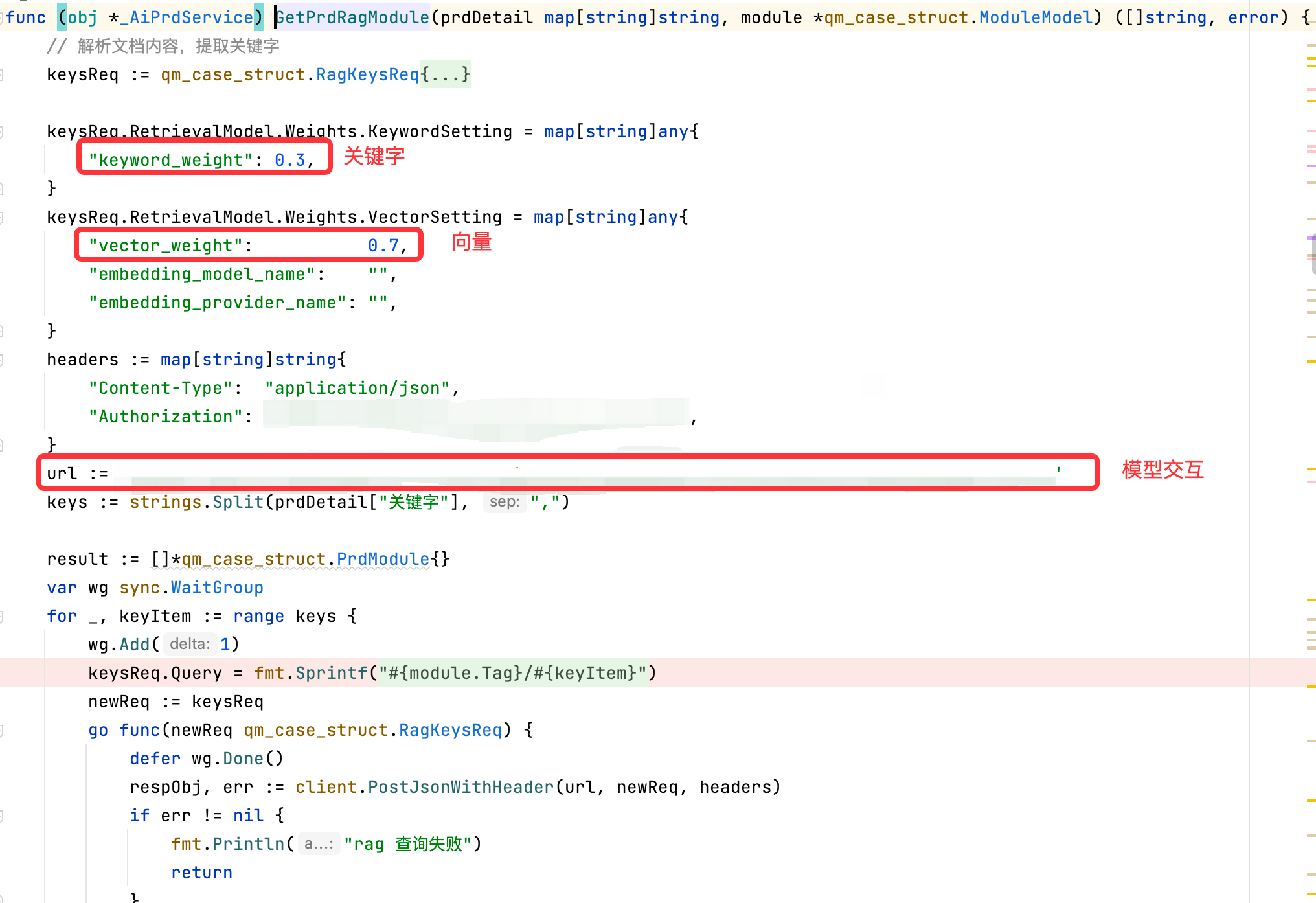Click the sep: parameter inlay hint
1316x903 pixels.
(x=505, y=502)
